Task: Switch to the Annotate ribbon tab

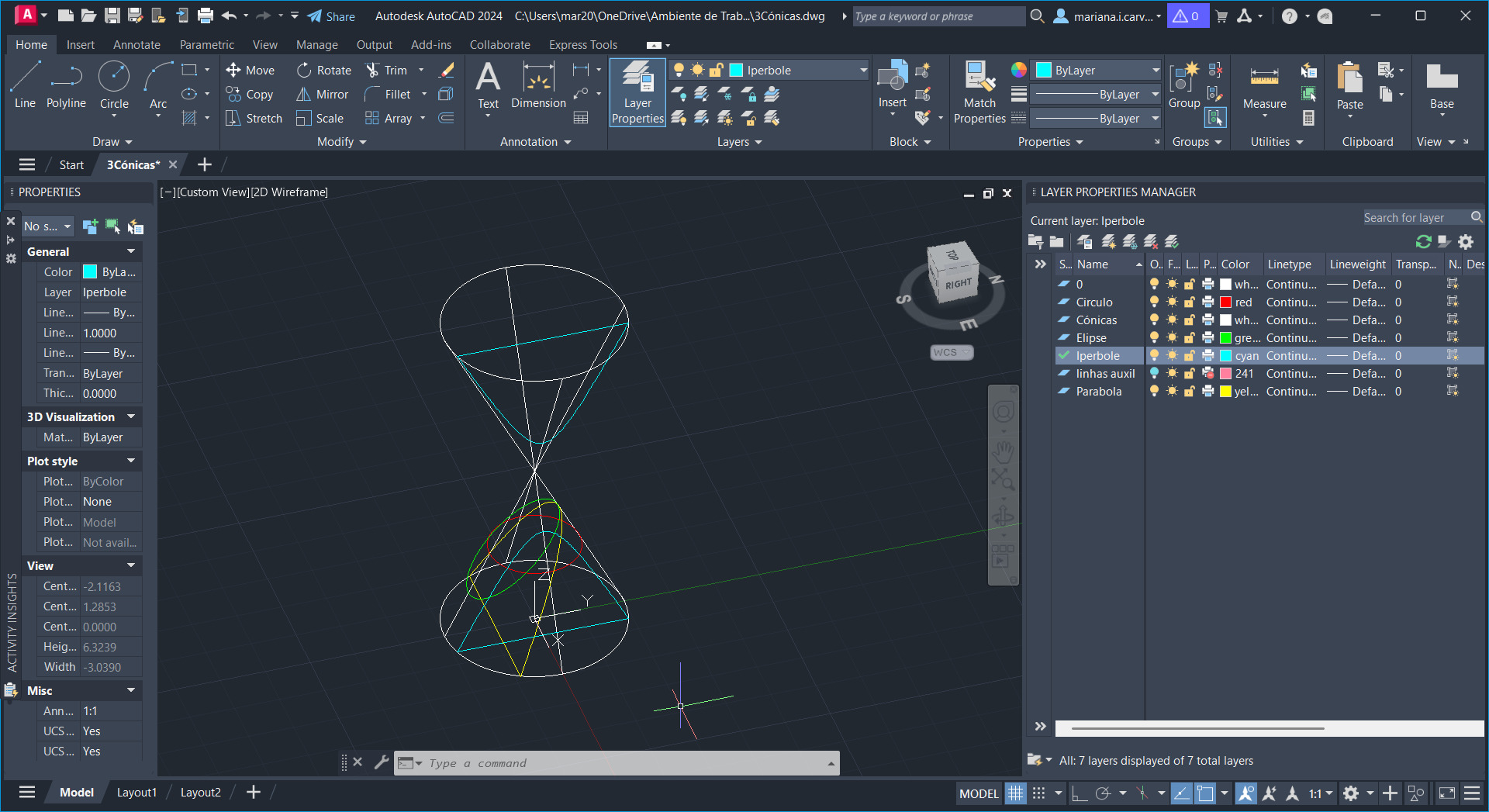Action: tap(136, 45)
